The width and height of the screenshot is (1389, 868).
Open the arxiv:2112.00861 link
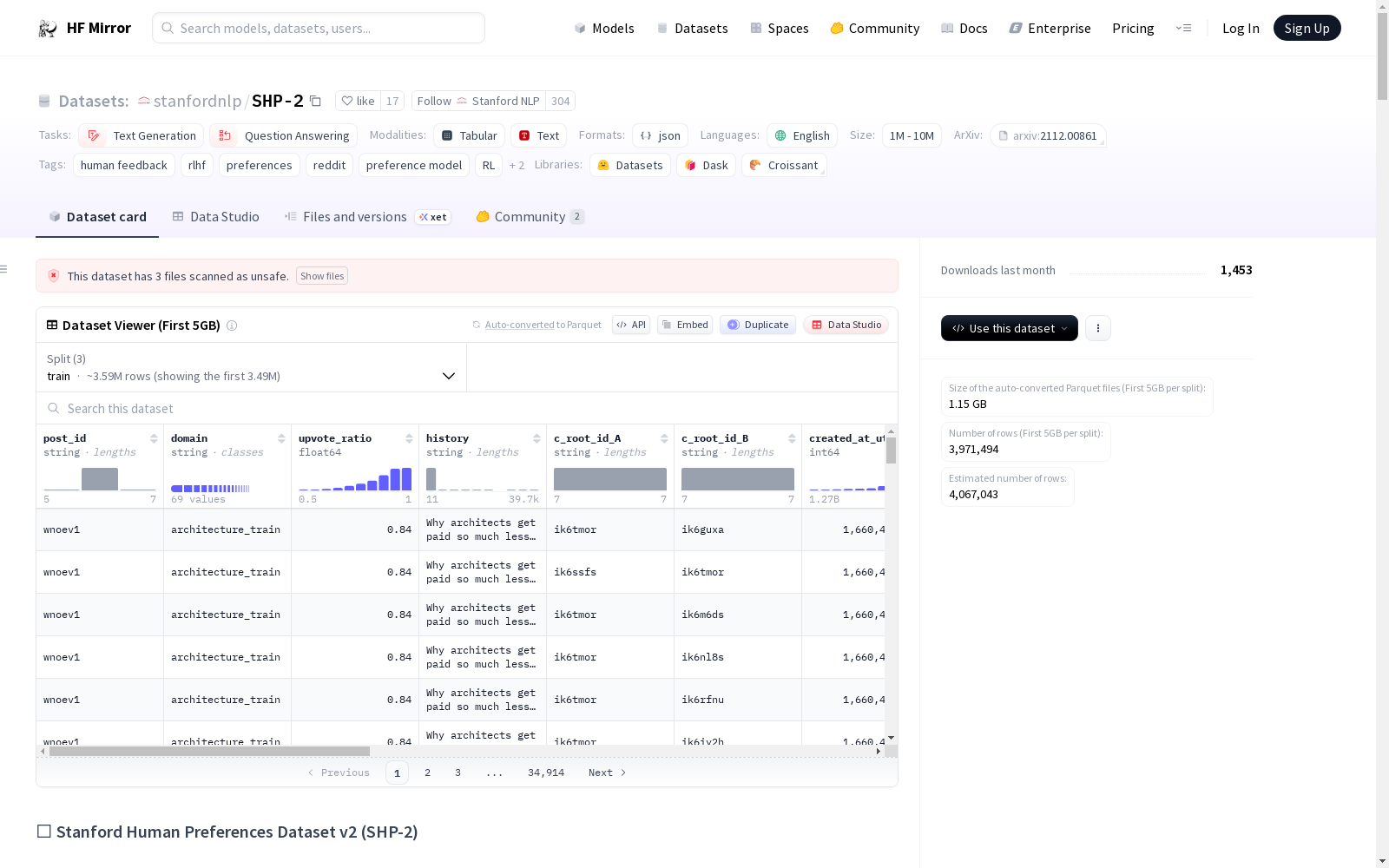[x=1048, y=135]
